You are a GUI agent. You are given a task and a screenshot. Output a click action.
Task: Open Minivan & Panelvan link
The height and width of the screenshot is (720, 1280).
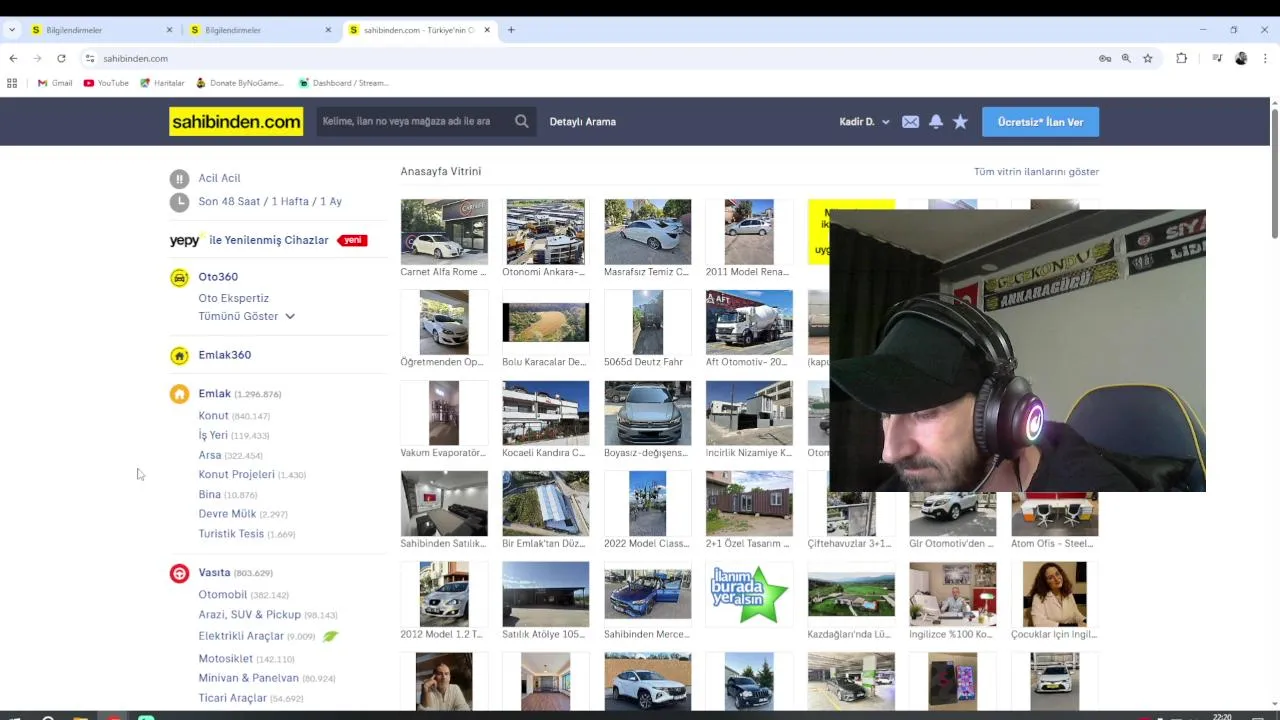coord(248,678)
